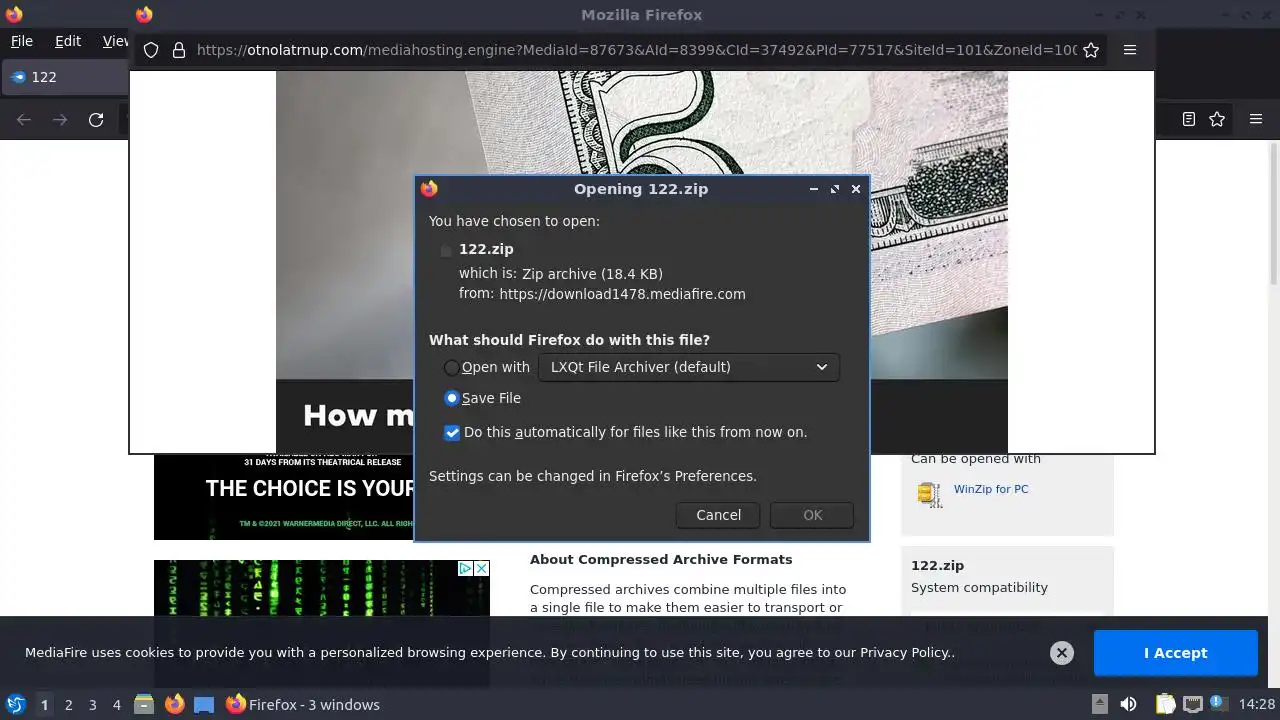The width and height of the screenshot is (1280, 720).
Task: Click OK in the Opening 122.zip dialog
Action: pyautogui.click(x=812, y=515)
